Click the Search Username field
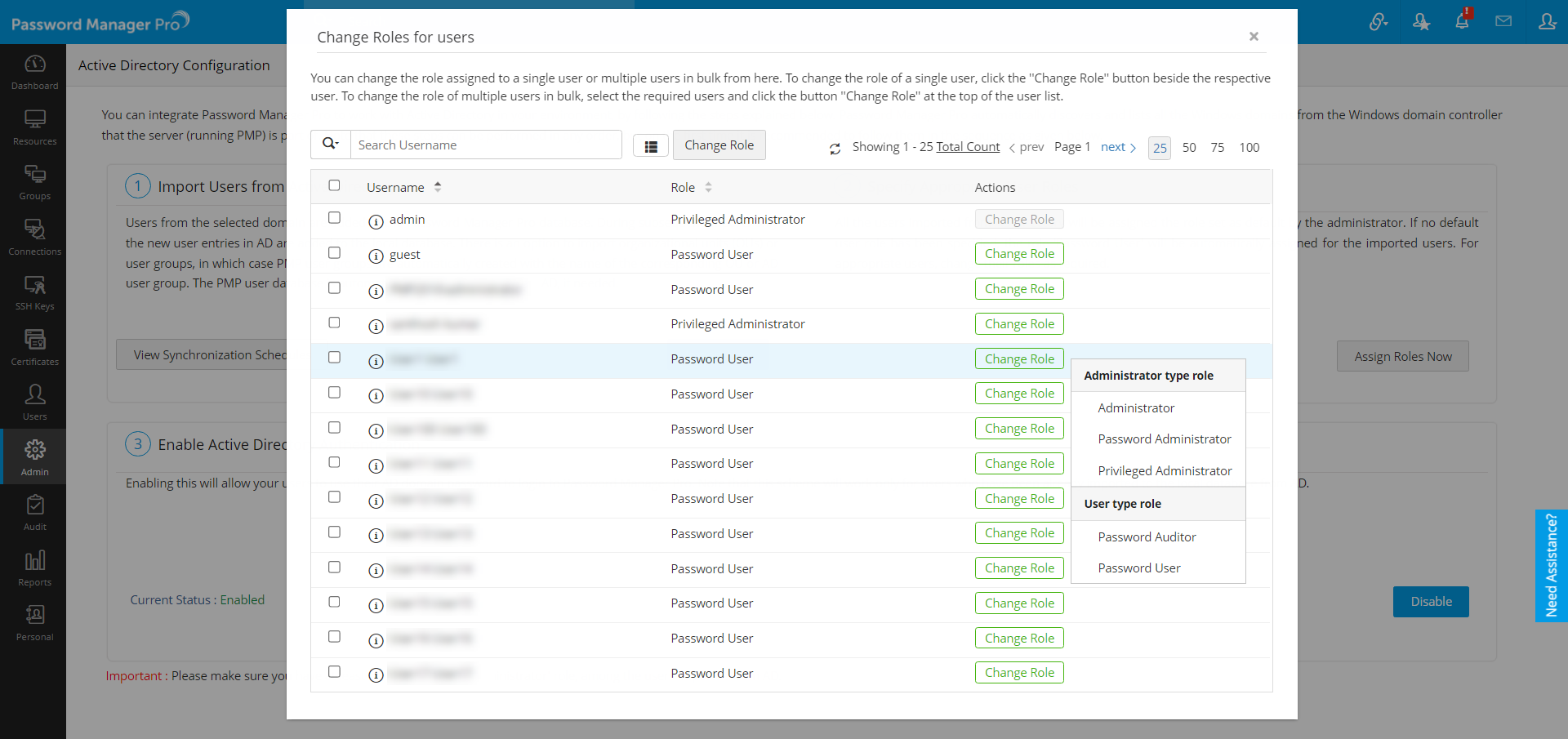 tap(486, 145)
